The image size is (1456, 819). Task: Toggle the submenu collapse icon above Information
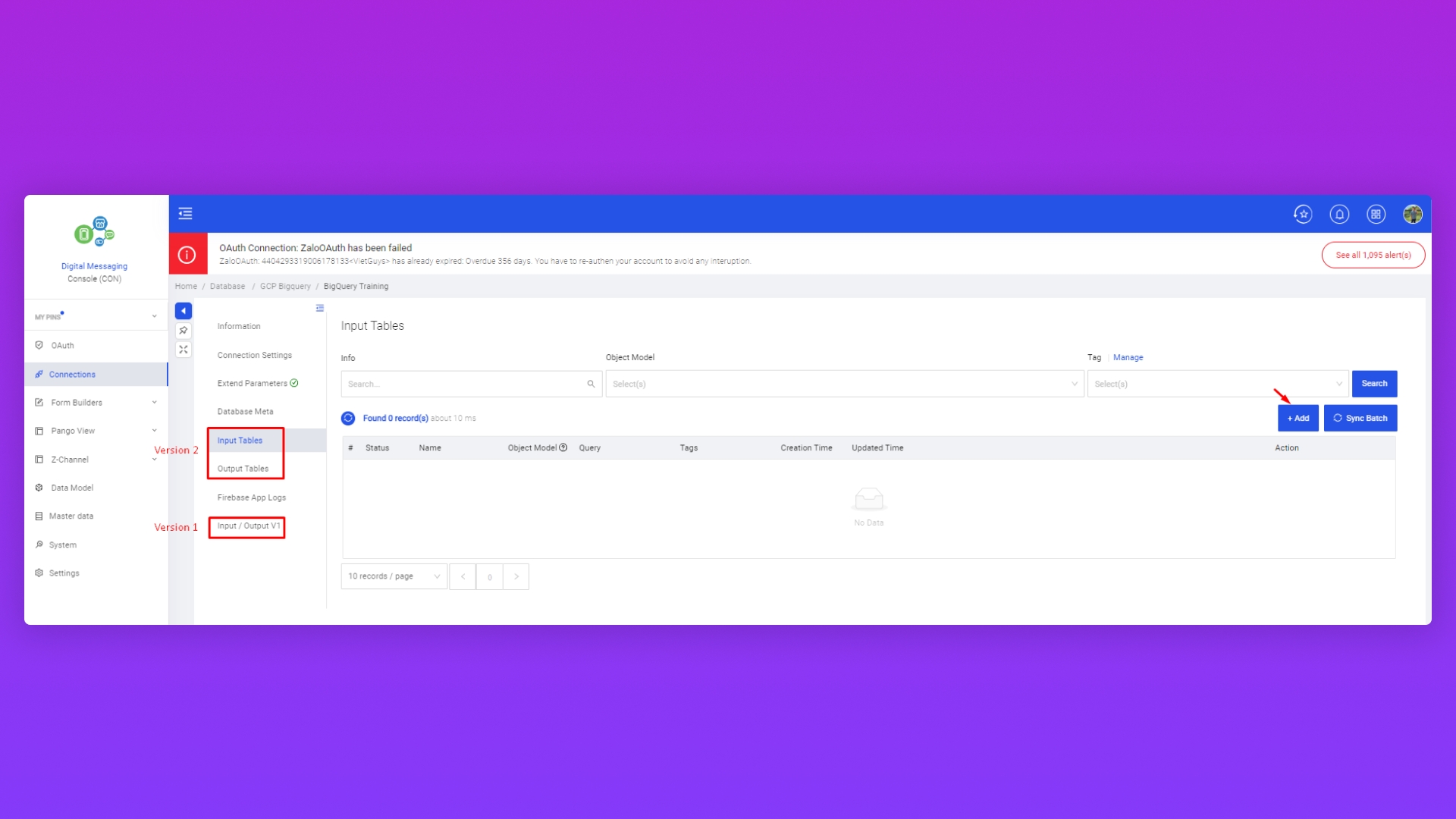320,309
